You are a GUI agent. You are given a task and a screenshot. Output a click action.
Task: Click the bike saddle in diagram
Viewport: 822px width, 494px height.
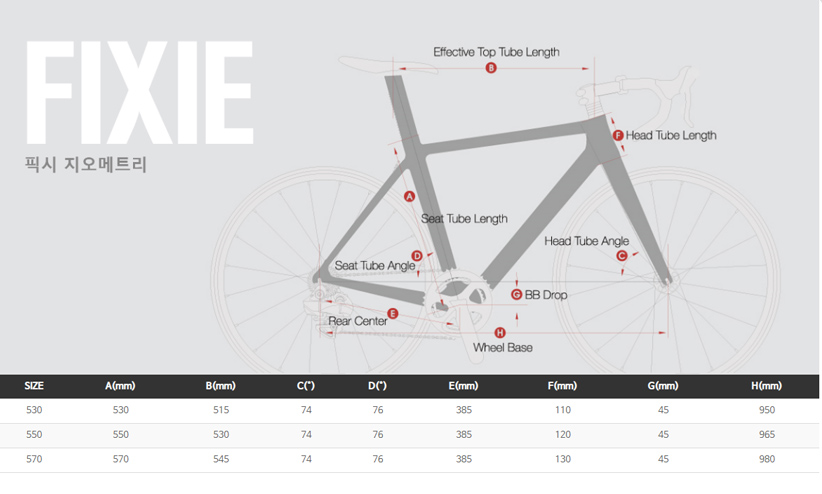(398, 62)
